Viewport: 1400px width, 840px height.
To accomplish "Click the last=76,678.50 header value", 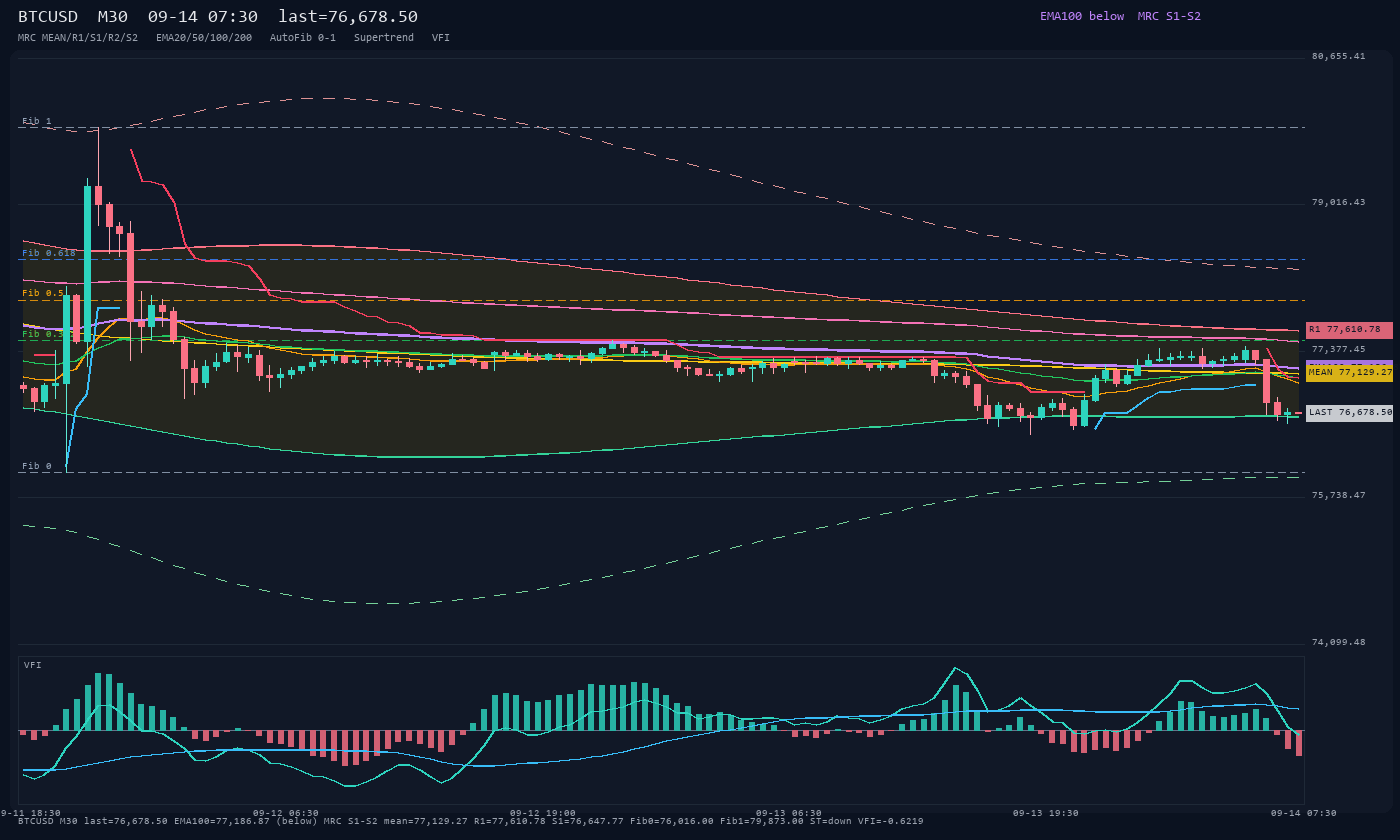I will [348, 17].
